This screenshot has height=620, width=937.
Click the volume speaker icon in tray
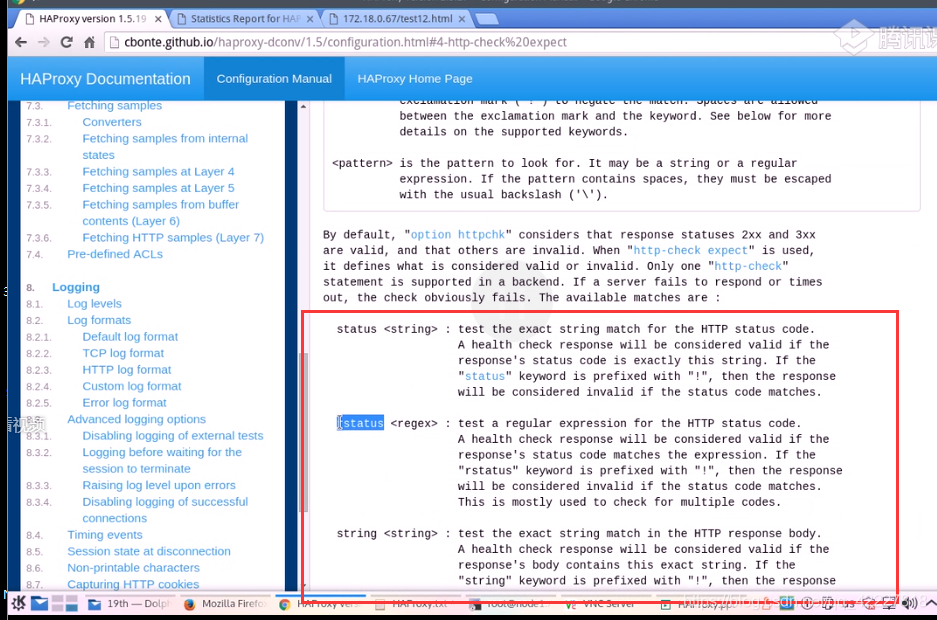click(x=910, y=603)
